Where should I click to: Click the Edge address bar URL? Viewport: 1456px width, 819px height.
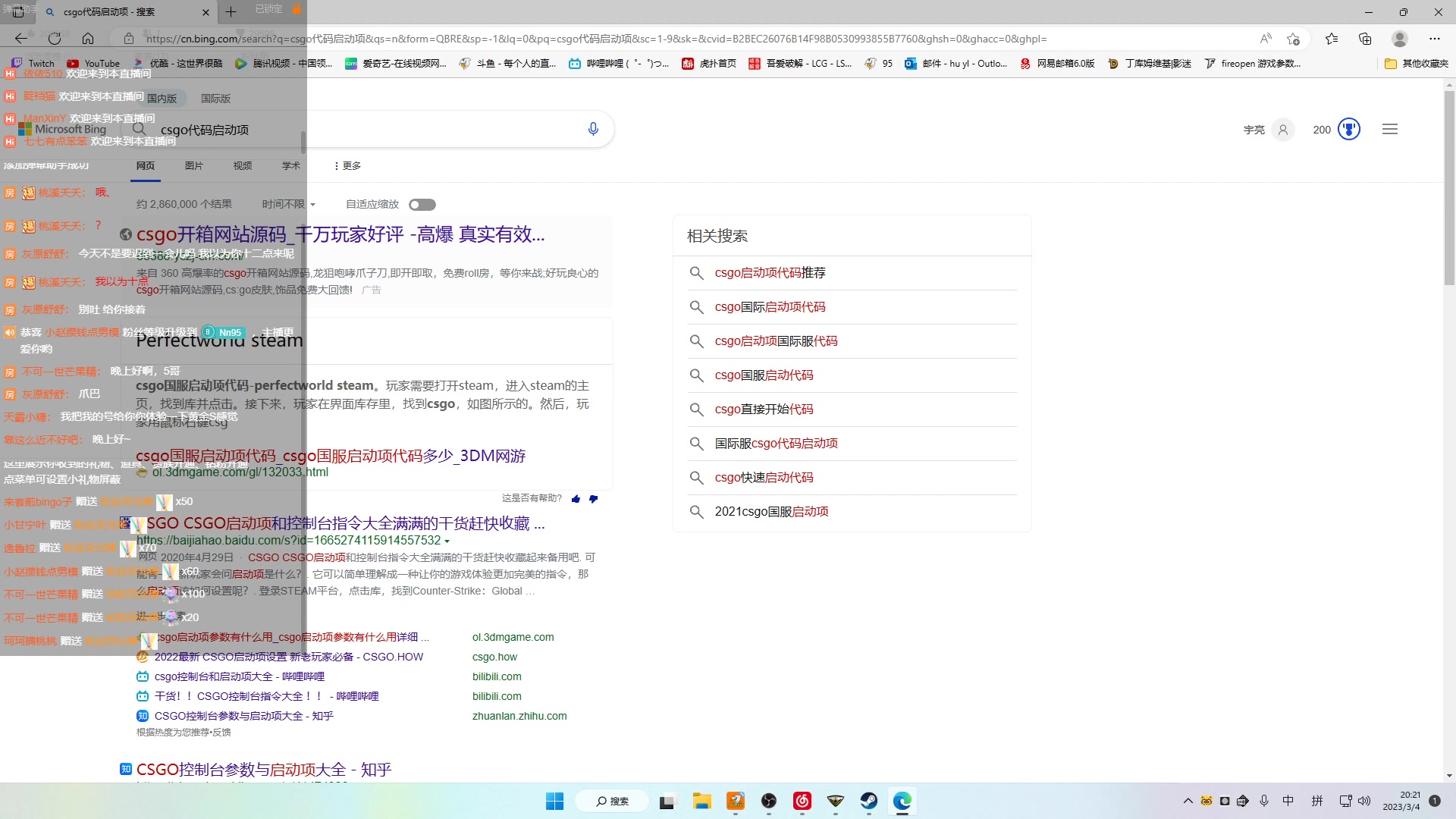point(596,39)
